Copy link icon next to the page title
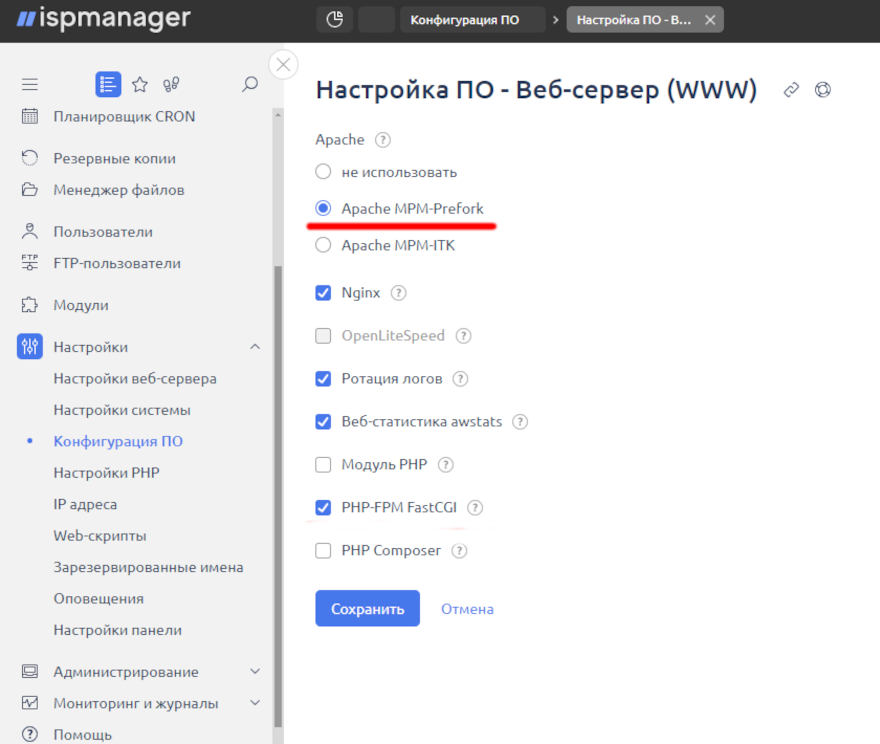 [790, 90]
